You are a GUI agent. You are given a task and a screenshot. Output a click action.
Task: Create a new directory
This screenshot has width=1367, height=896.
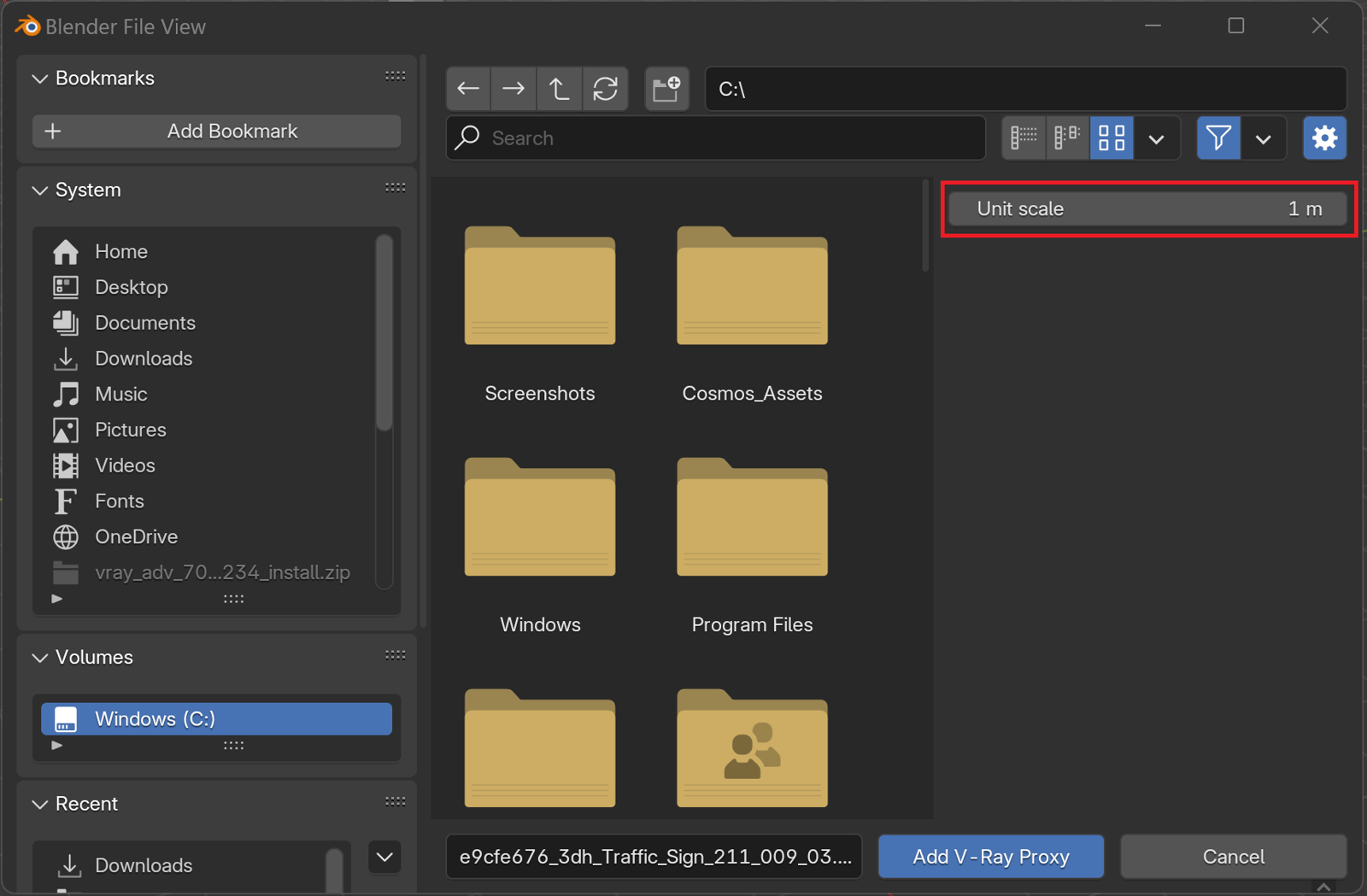coord(666,89)
